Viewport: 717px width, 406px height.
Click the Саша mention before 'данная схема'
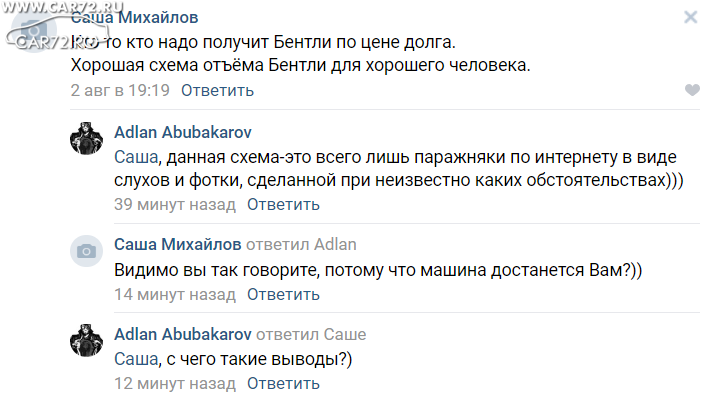[136, 157]
